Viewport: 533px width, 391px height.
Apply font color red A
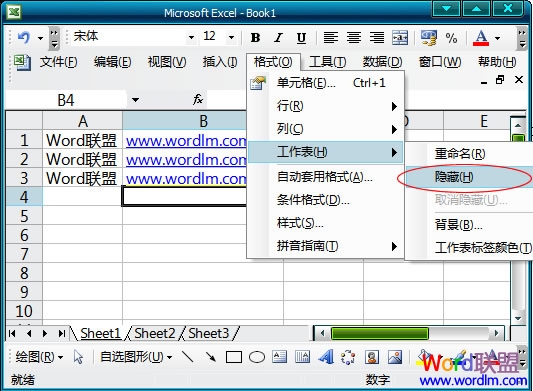pyautogui.click(x=481, y=38)
